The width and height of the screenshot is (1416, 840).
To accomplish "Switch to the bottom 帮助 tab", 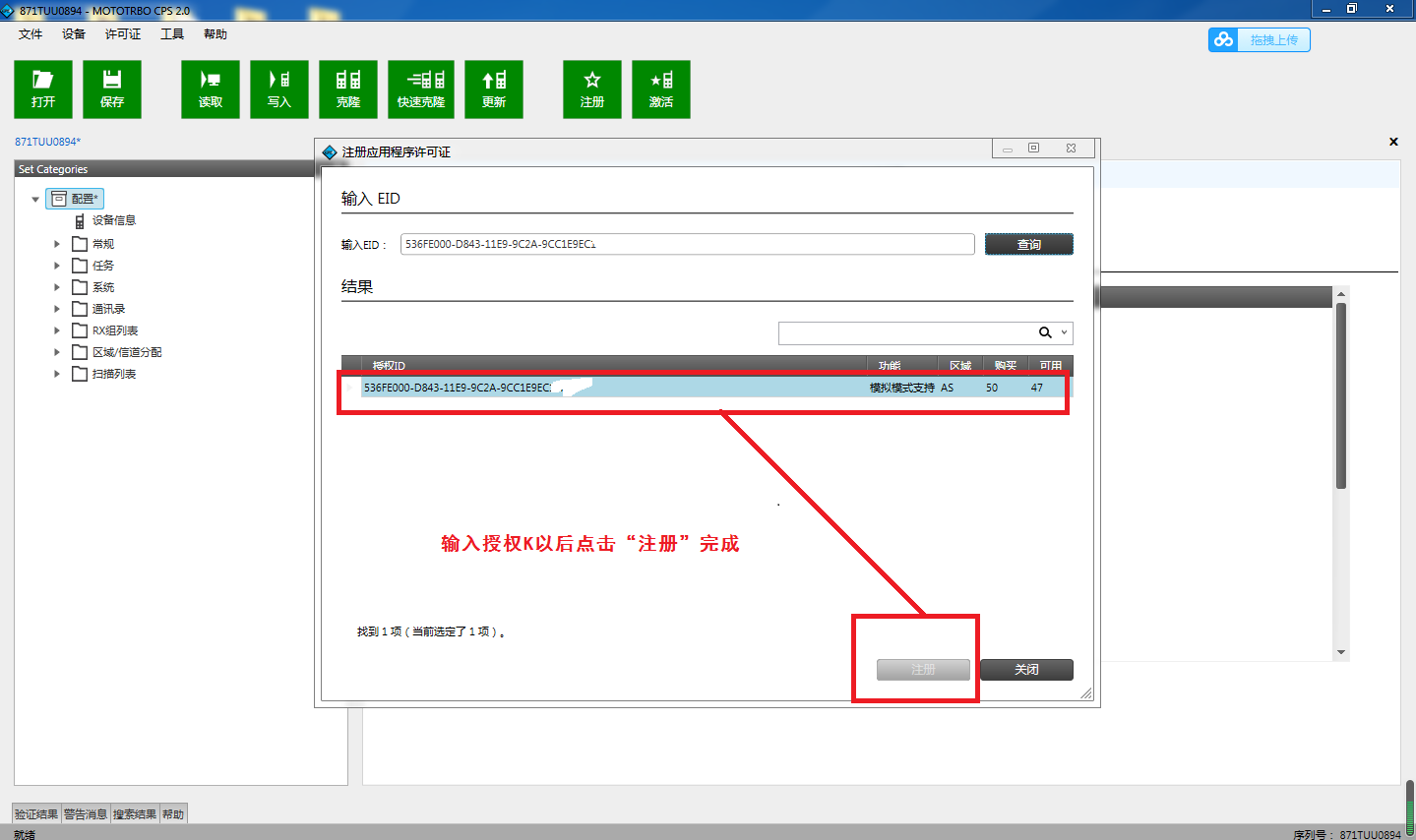I will pyautogui.click(x=173, y=814).
